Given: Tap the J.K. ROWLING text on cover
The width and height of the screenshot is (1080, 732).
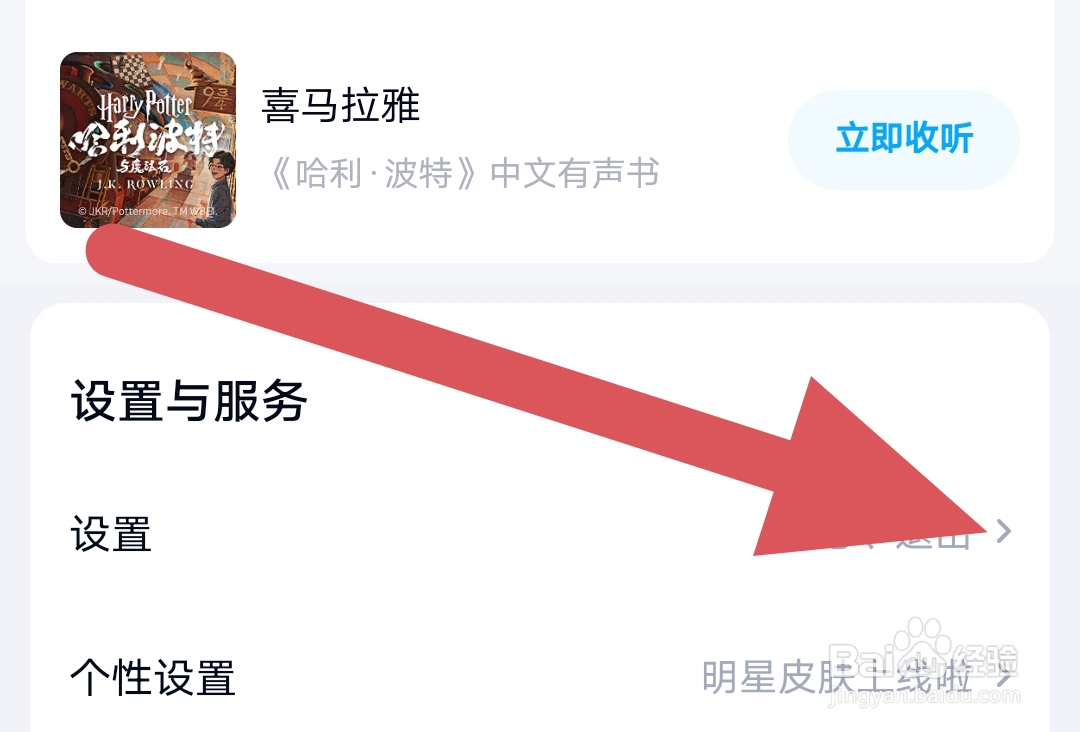Looking at the screenshot, I should click(145, 185).
